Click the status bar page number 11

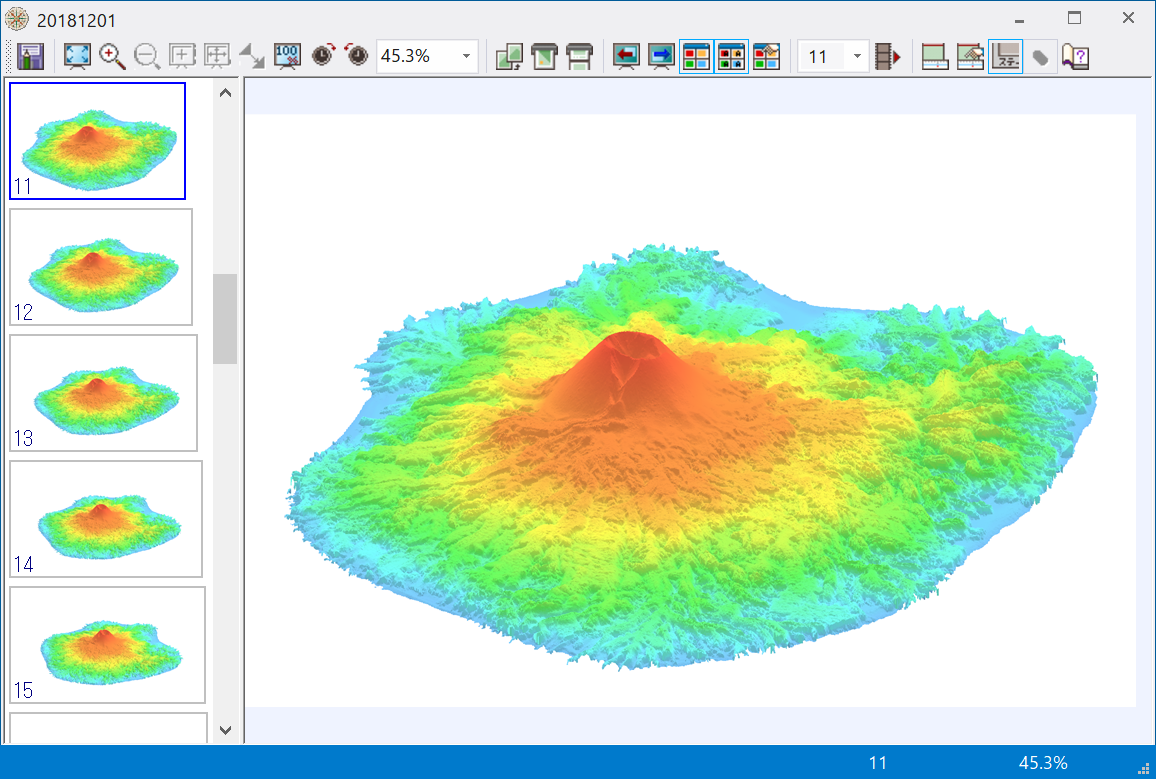(x=877, y=763)
